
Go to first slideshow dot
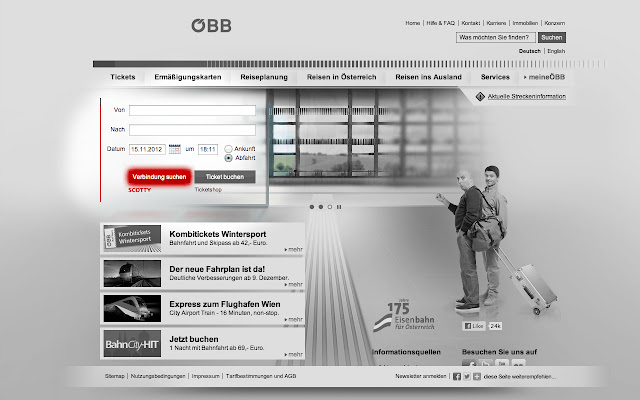[312, 207]
